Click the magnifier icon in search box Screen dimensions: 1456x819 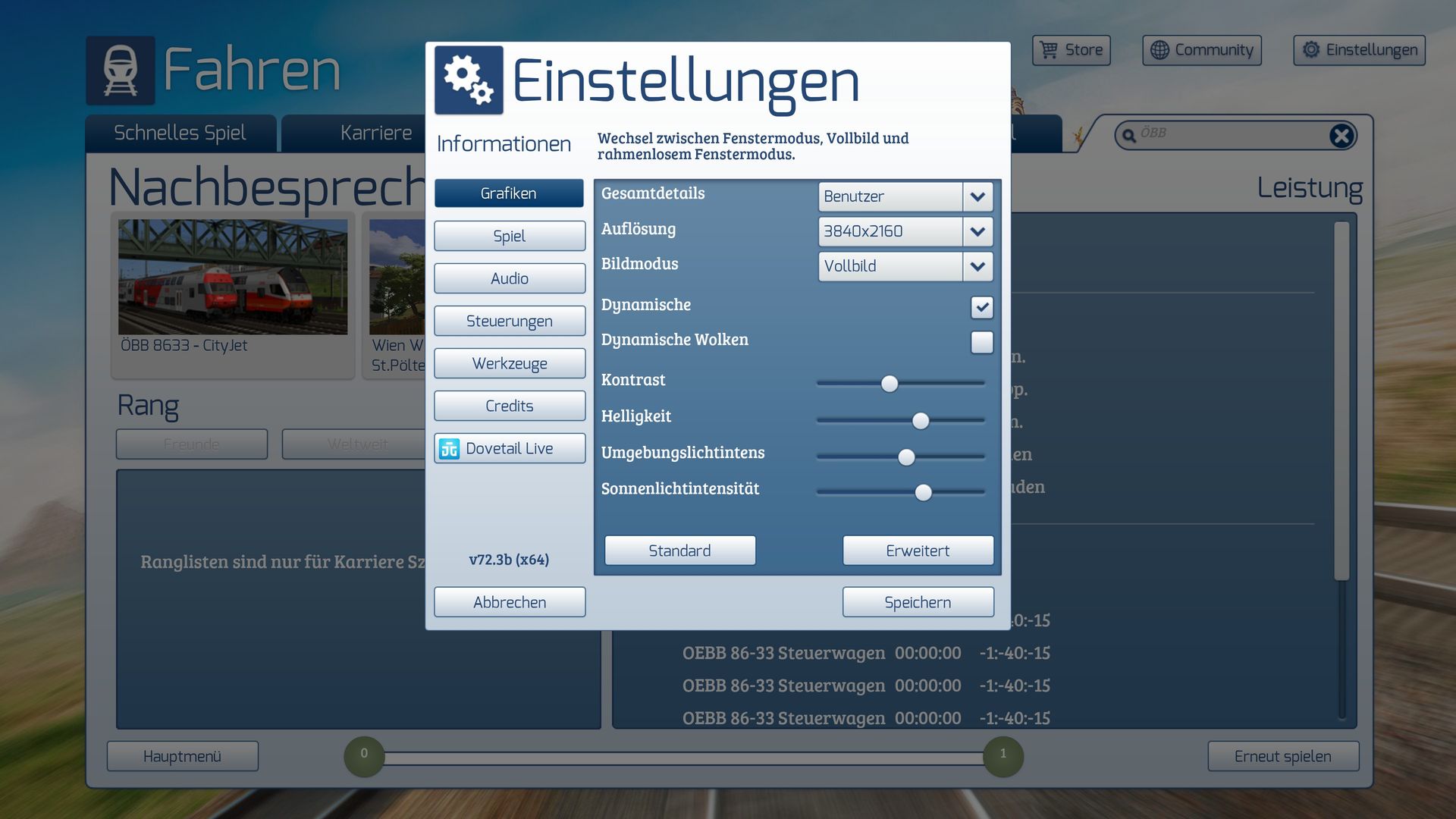click(x=1129, y=136)
